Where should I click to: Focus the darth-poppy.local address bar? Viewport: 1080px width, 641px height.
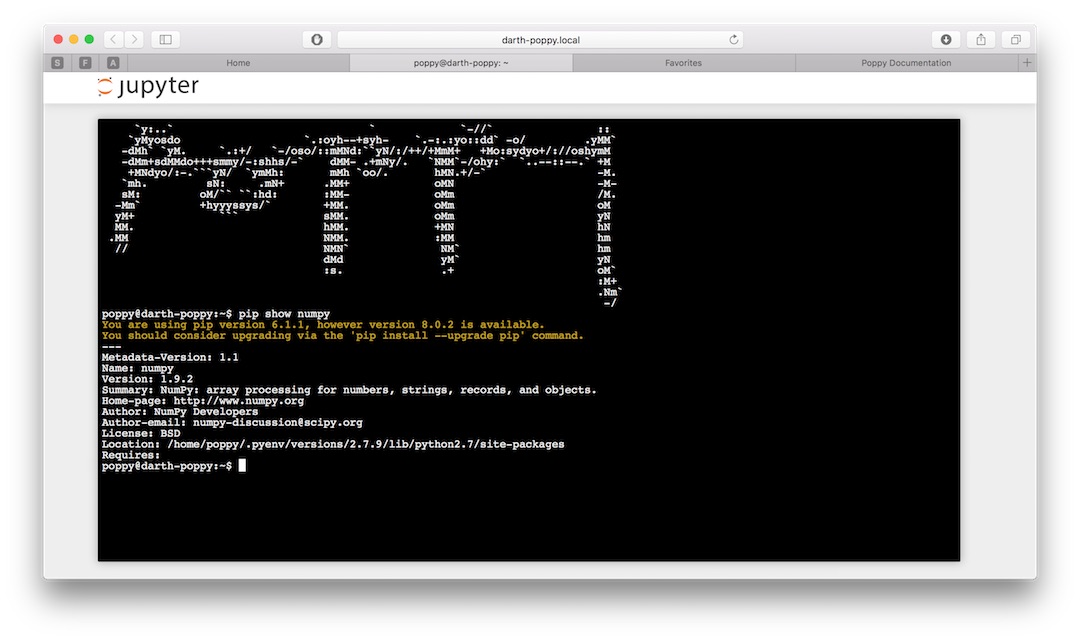(540, 39)
